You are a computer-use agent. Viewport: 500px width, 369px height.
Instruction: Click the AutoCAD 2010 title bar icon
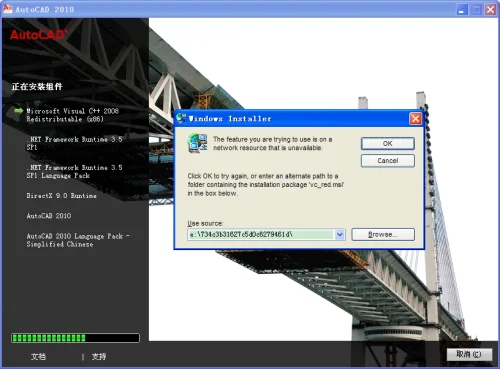[8, 9]
